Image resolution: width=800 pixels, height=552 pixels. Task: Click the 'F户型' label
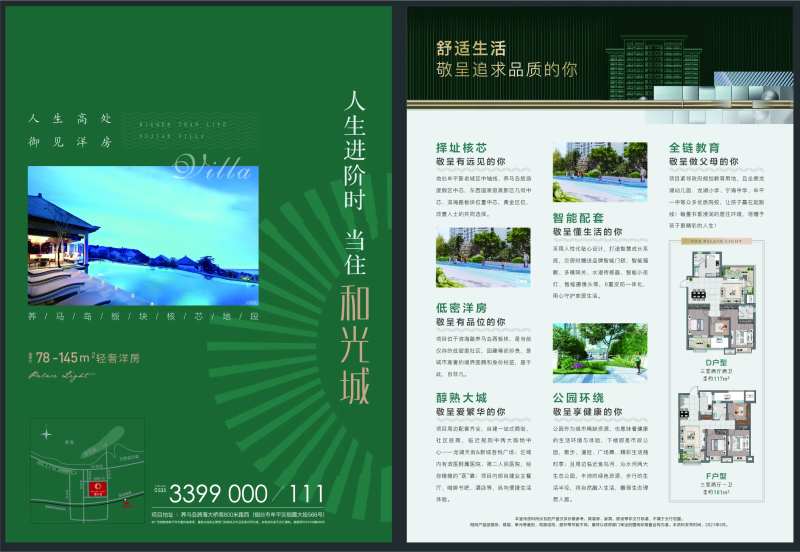716,476
